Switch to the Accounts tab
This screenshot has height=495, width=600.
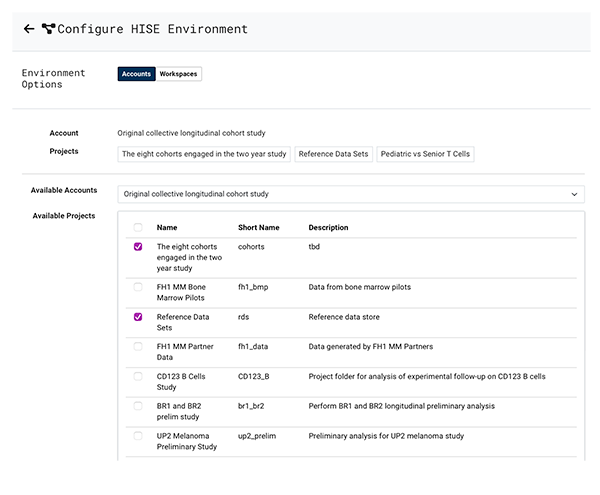(136, 74)
